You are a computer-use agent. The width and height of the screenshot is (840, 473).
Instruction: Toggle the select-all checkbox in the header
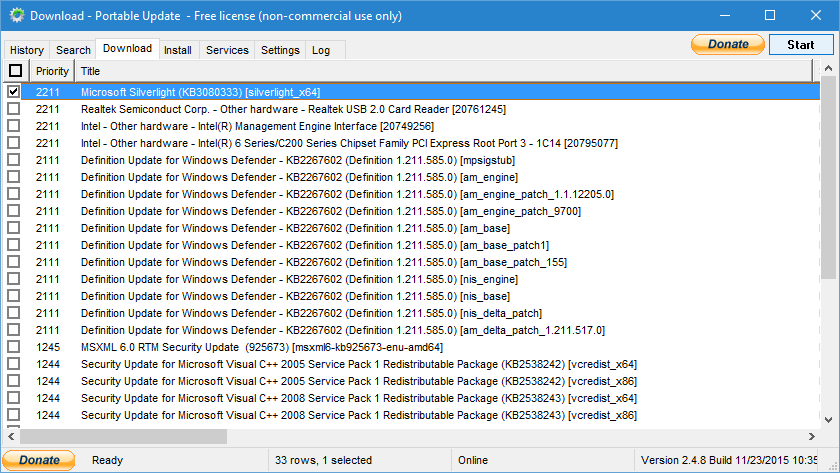point(15,71)
